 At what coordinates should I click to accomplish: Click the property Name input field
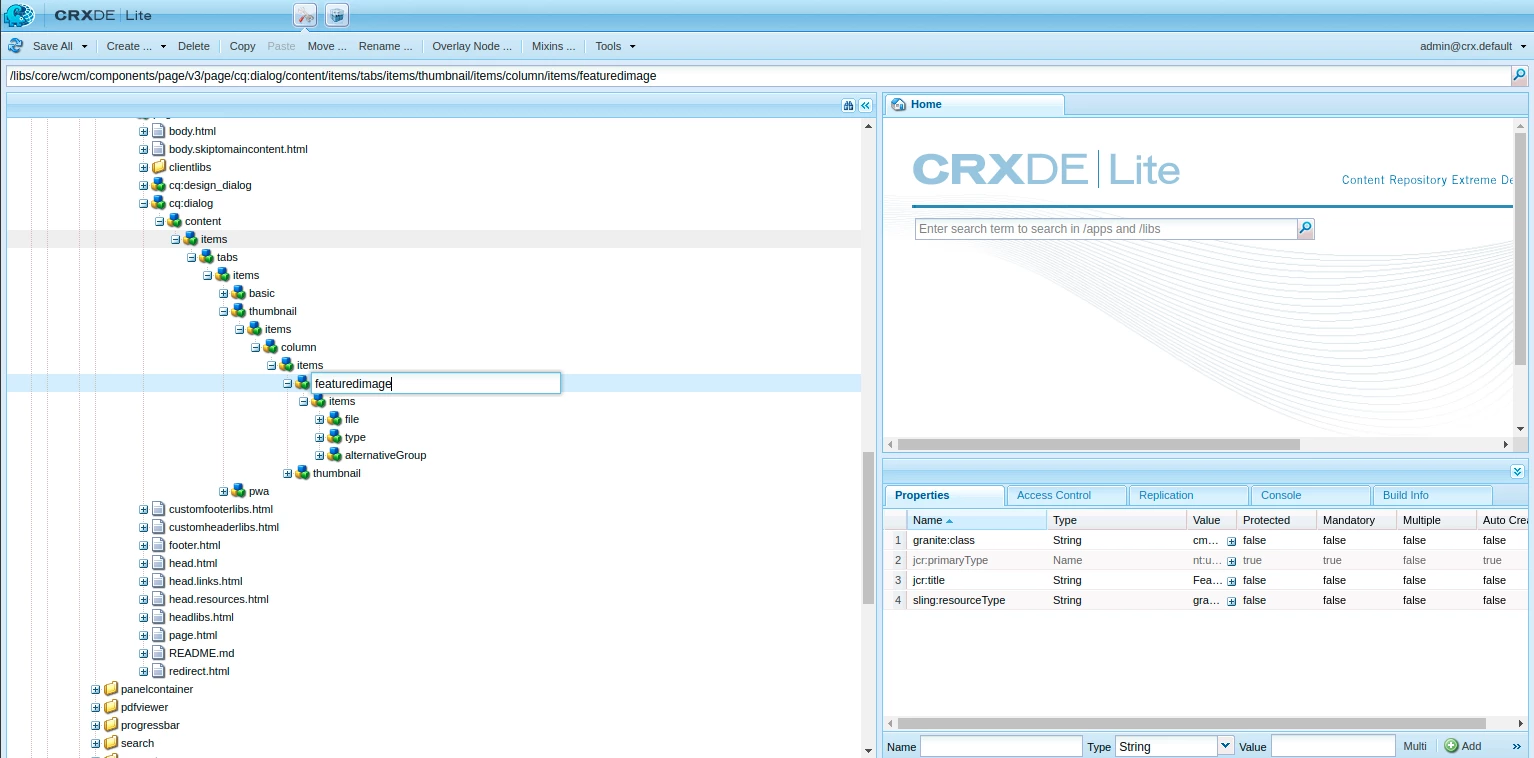[1001, 746]
